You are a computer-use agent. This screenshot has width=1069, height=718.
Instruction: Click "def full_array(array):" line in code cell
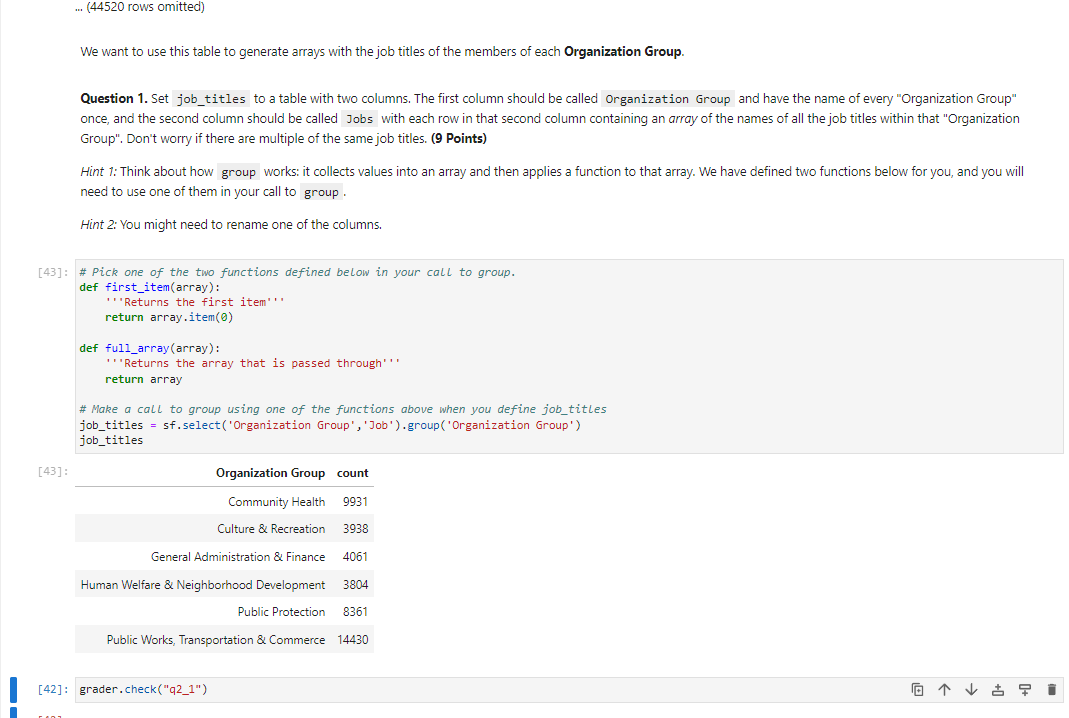pos(150,348)
